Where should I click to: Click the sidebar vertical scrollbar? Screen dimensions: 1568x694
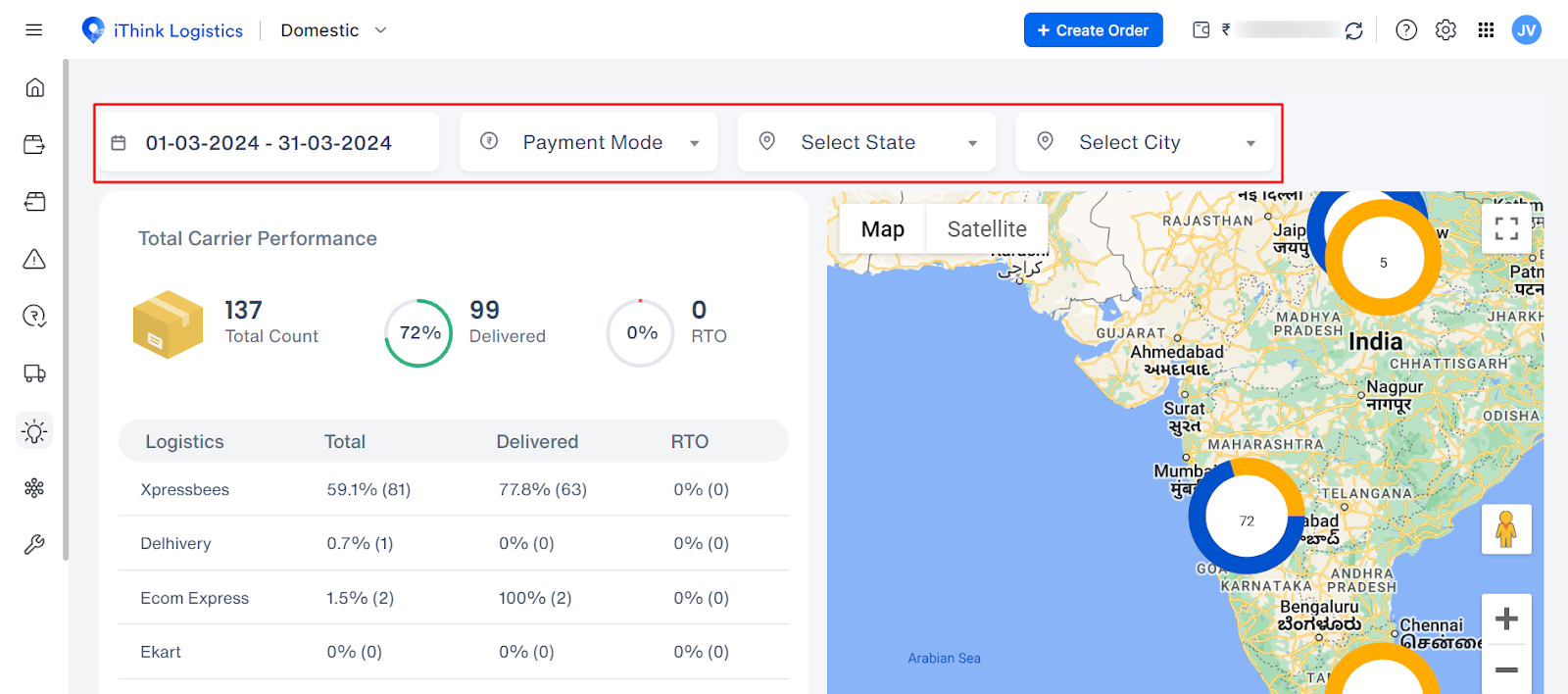[66, 309]
